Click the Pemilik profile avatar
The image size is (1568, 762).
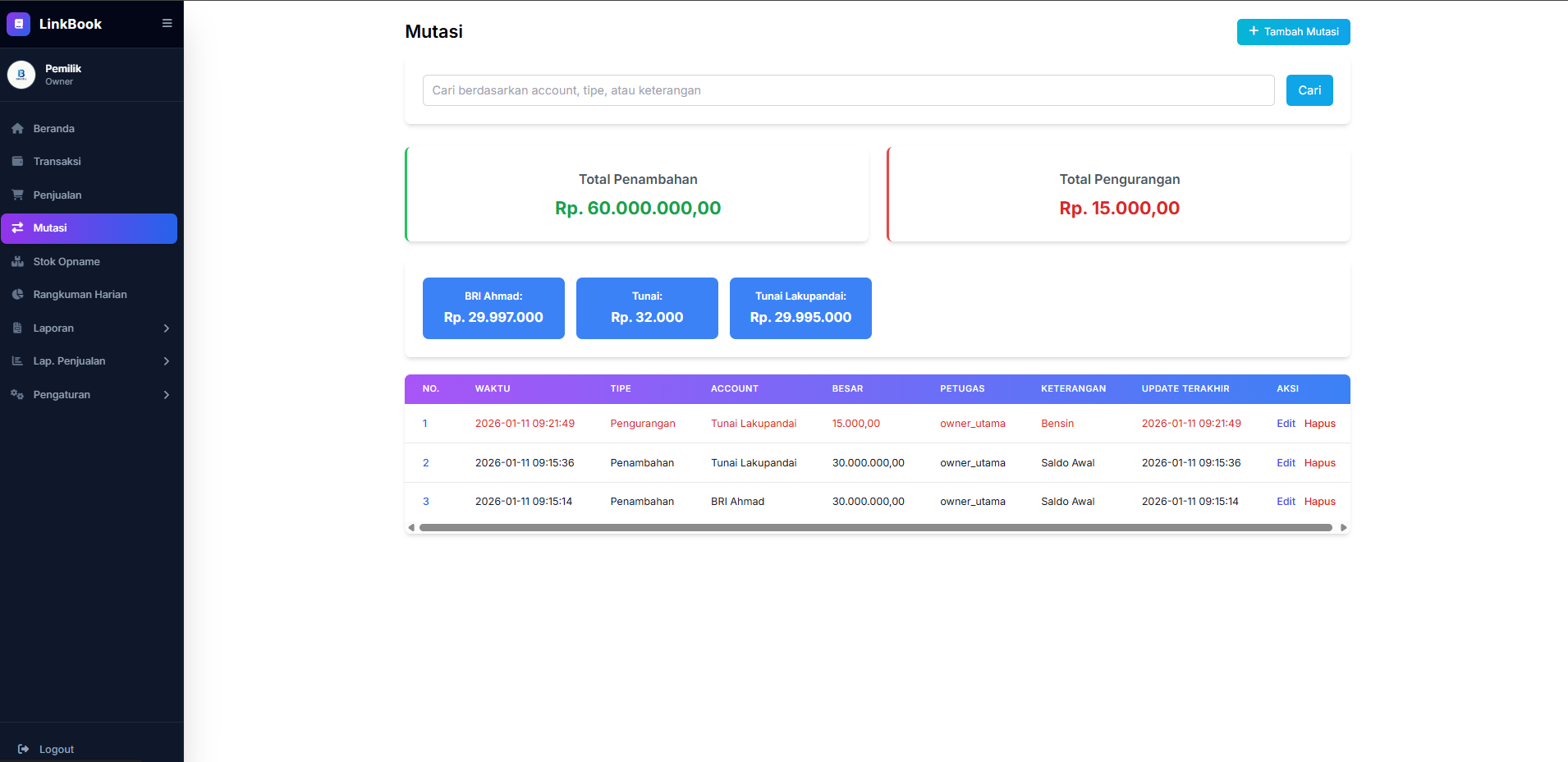point(21,75)
